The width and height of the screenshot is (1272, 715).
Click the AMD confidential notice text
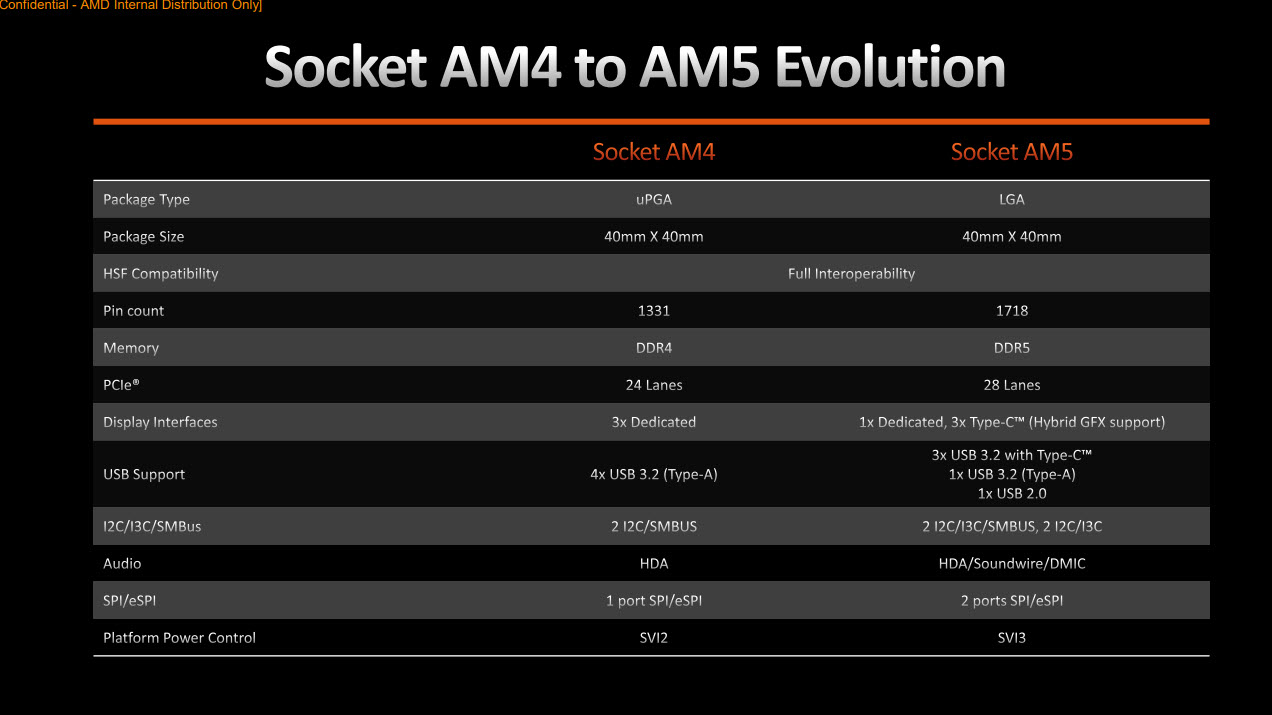(131, 6)
